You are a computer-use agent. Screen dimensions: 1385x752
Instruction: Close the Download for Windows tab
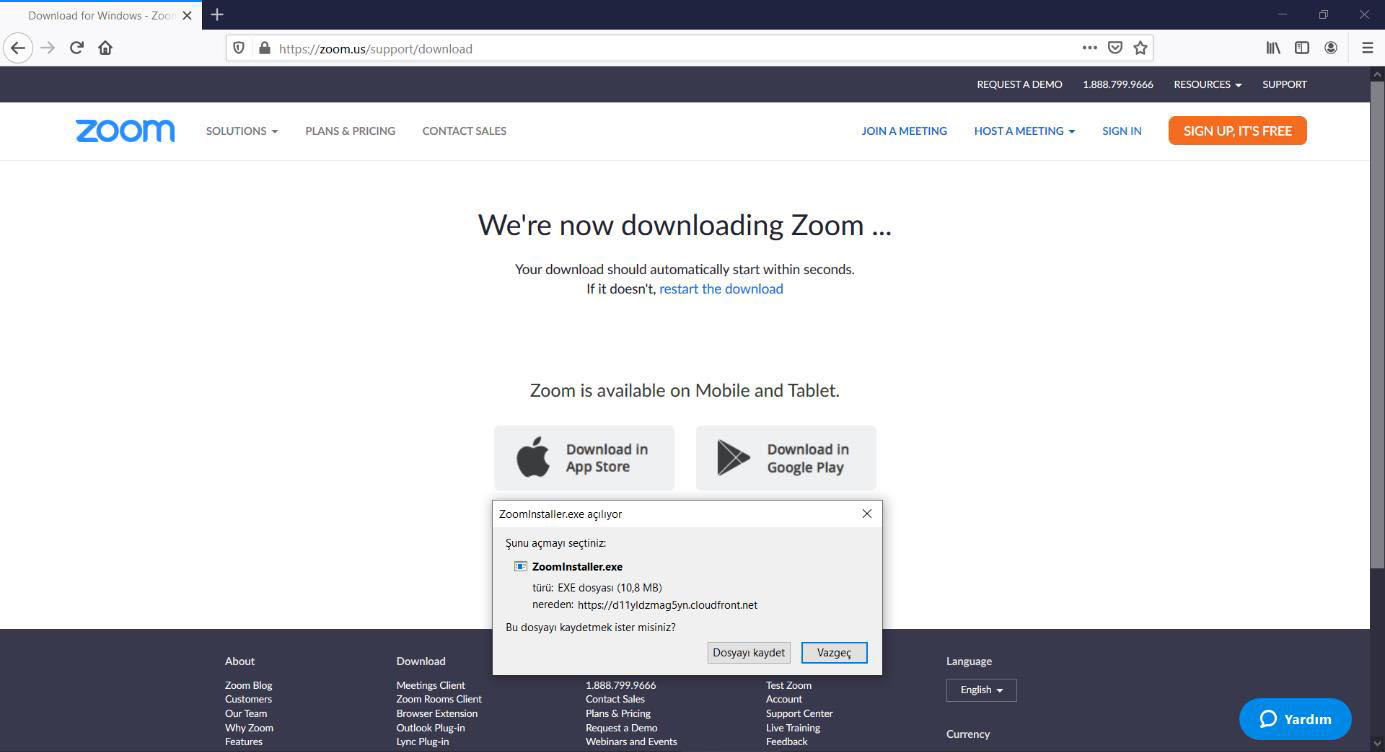tap(186, 16)
